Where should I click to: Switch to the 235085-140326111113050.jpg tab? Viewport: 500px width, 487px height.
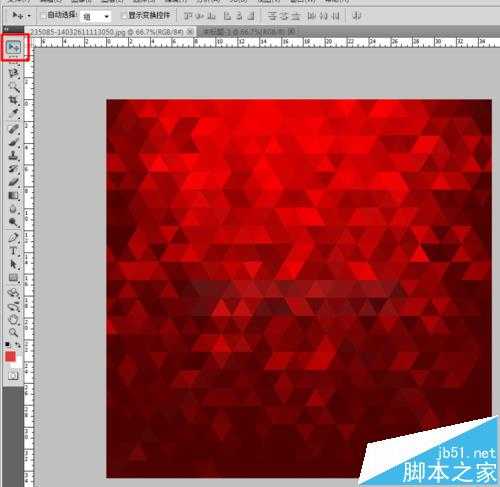[x=107, y=32]
